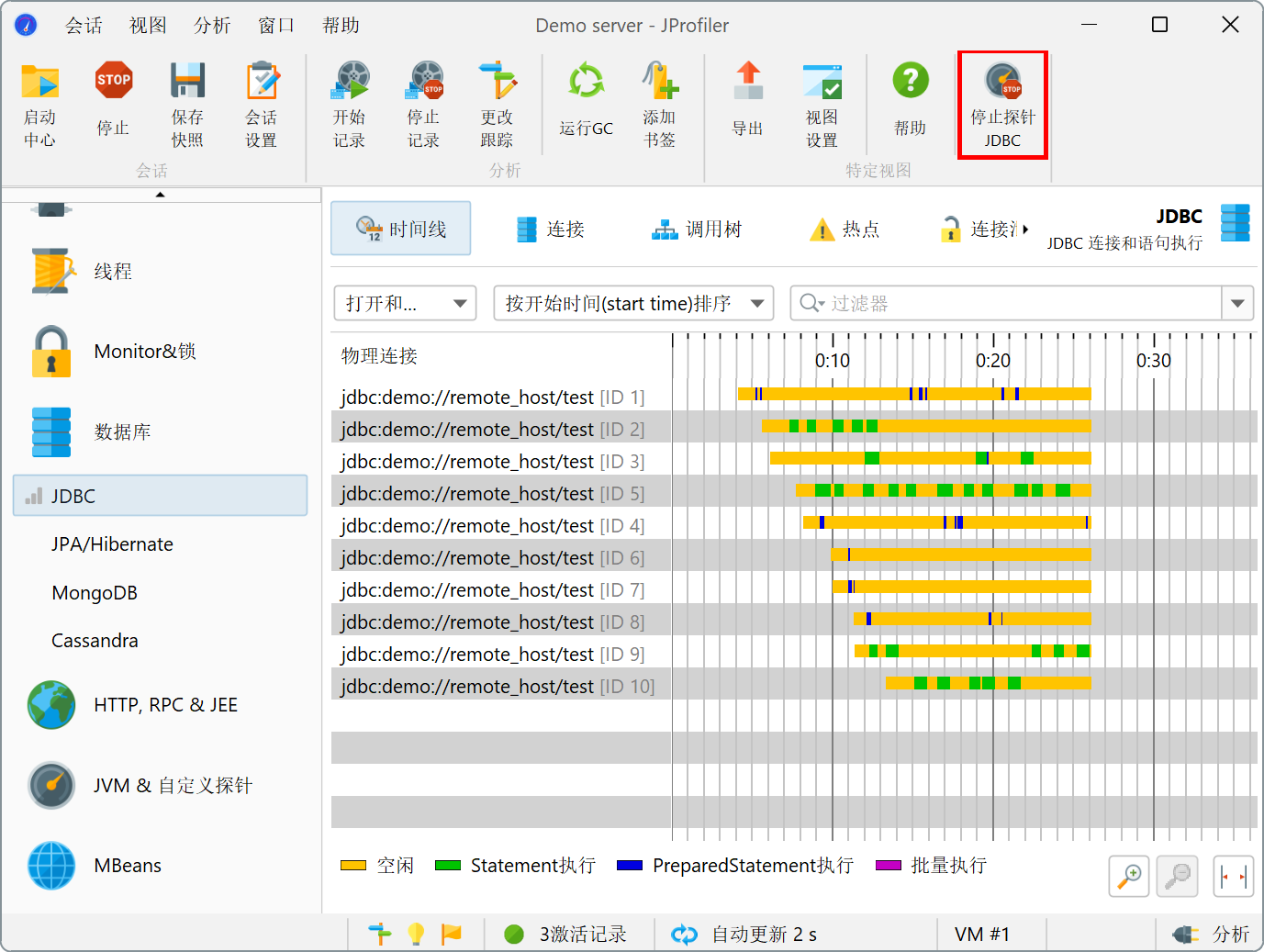1264x952 pixels.
Task: Select connection row [ID 10]
Action: (x=501, y=686)
